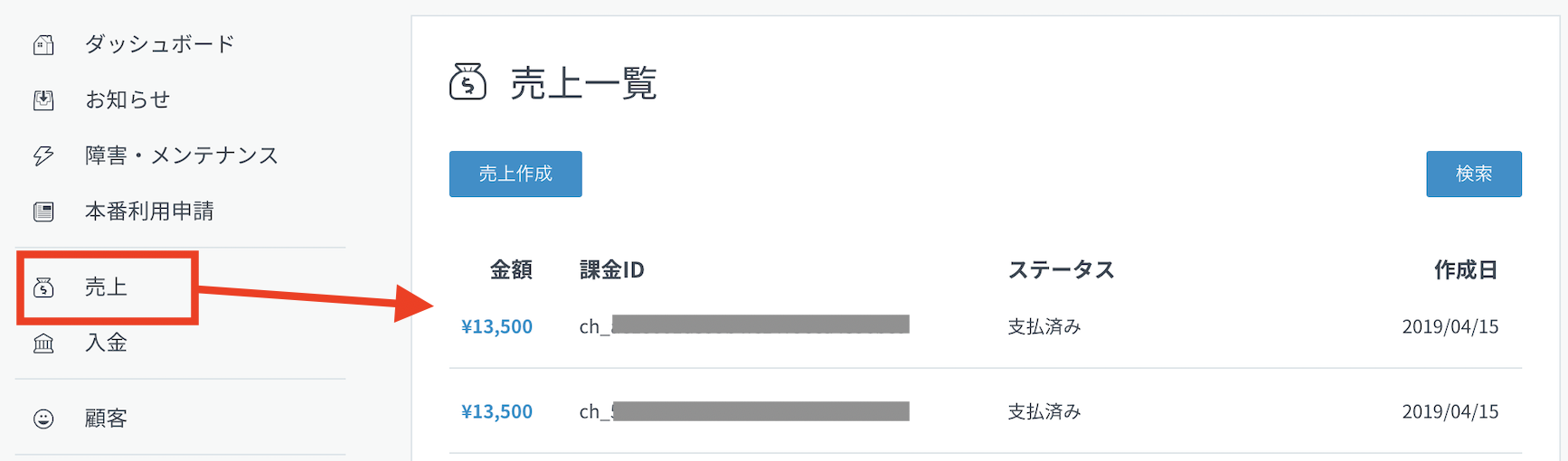
Task: Go to the お知らせ page
Action: point(128,100)
